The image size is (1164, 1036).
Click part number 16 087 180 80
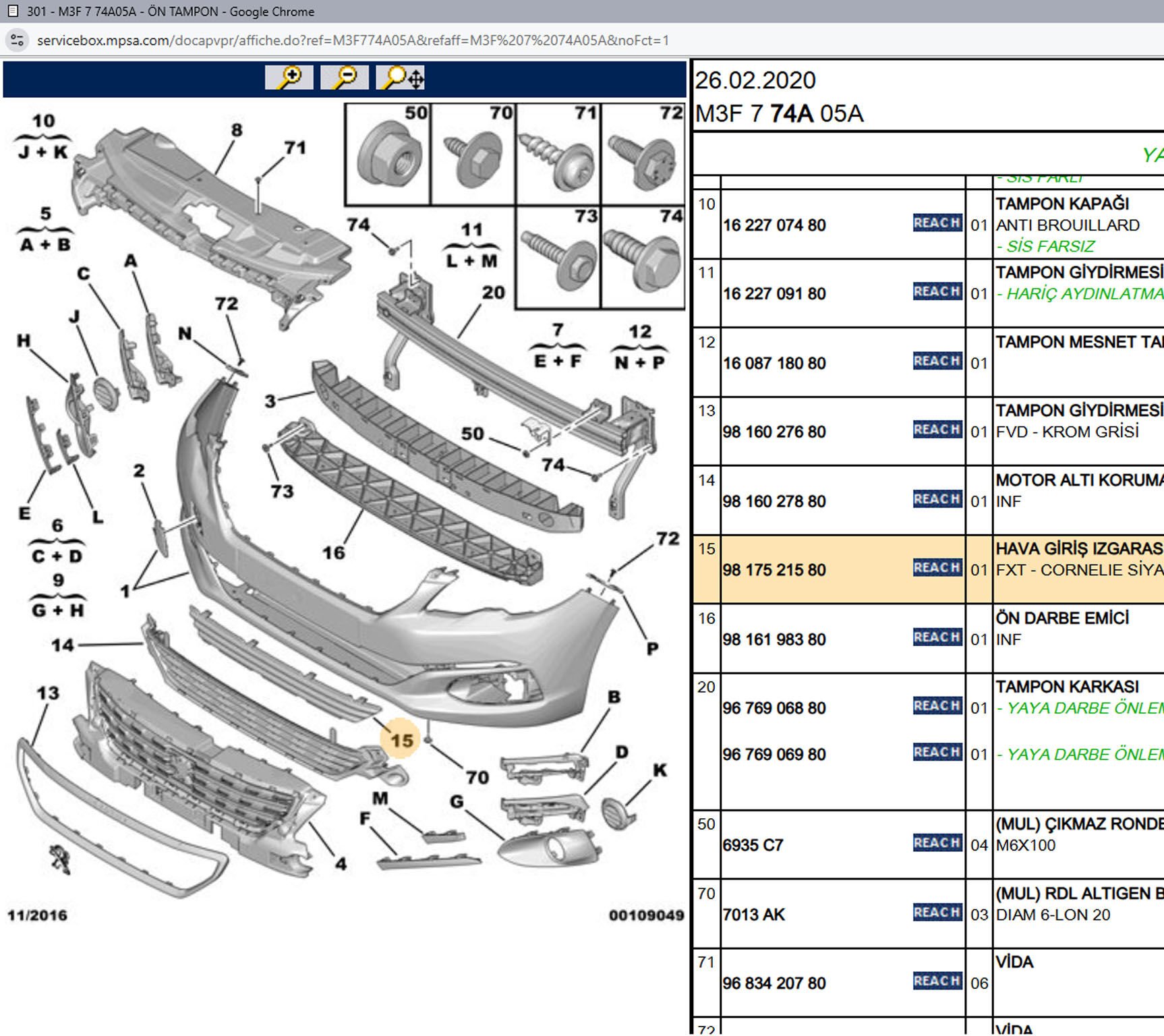774,364
